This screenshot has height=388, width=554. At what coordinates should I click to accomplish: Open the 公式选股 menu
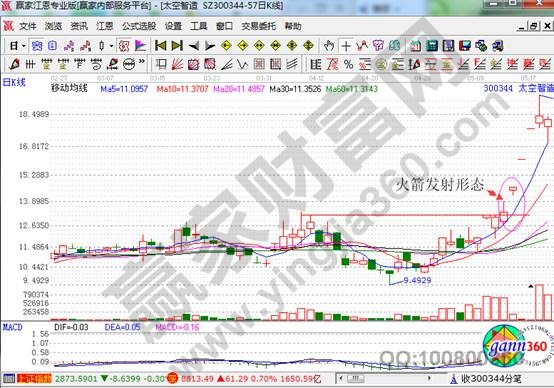pos(139,26)
